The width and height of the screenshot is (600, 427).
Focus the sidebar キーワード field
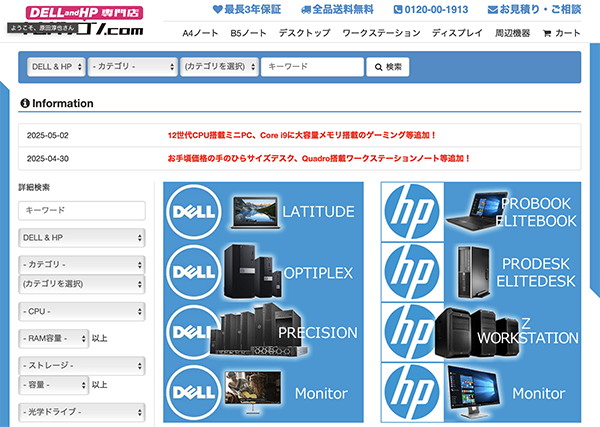tap(82, 210)
